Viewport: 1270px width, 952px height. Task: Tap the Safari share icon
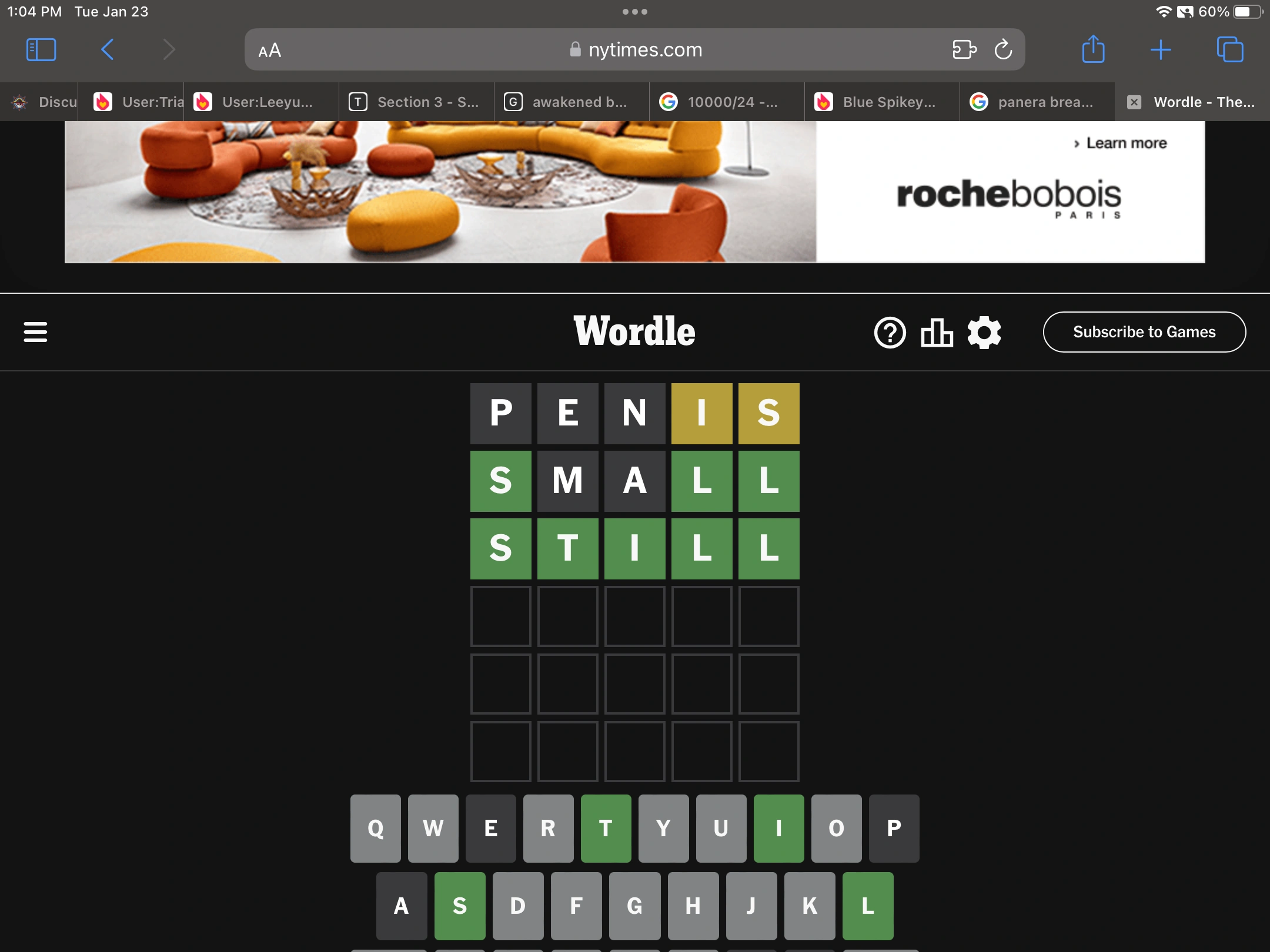[1093, 49]
